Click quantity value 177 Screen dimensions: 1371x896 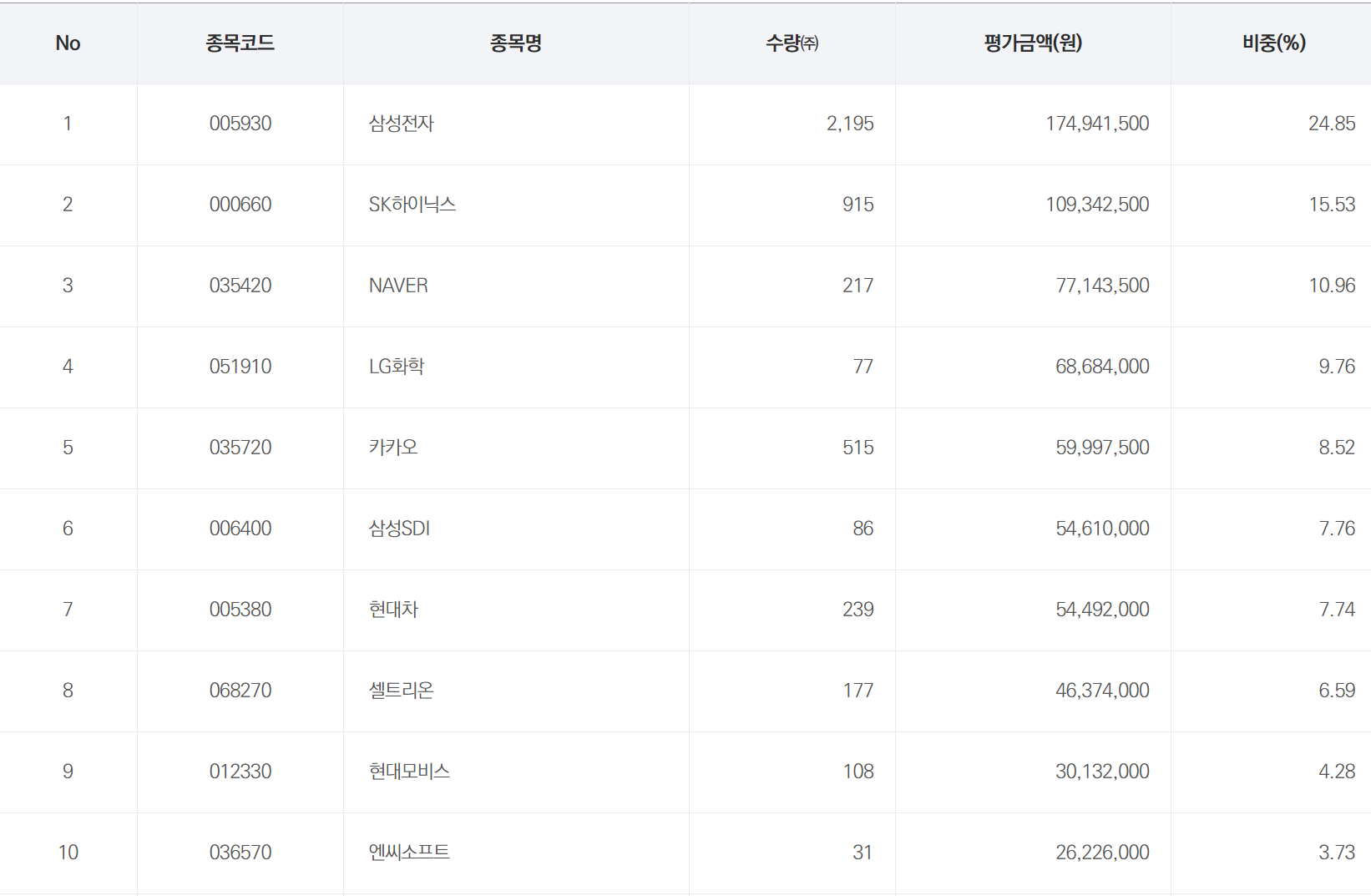point(858,691)
